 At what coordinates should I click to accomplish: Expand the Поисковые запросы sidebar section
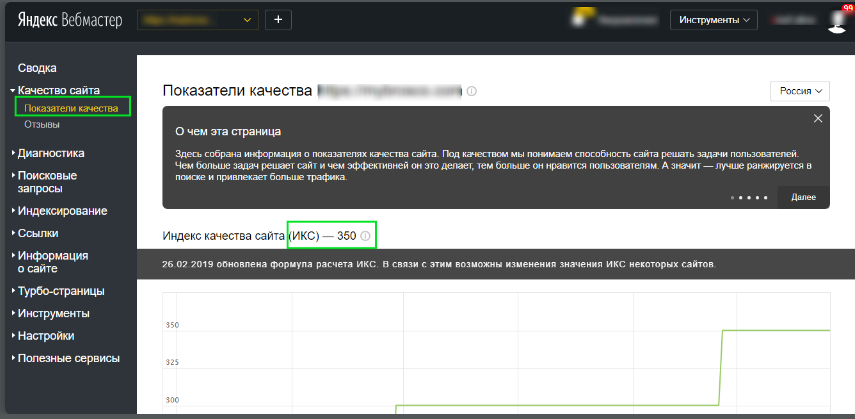(x=44, y=182)
